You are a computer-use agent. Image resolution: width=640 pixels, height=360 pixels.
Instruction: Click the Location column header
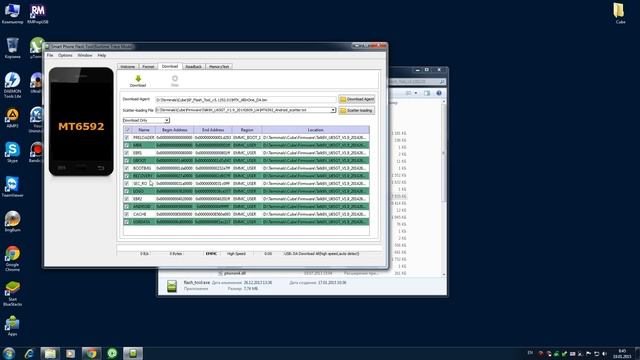(x=316, y=130)
